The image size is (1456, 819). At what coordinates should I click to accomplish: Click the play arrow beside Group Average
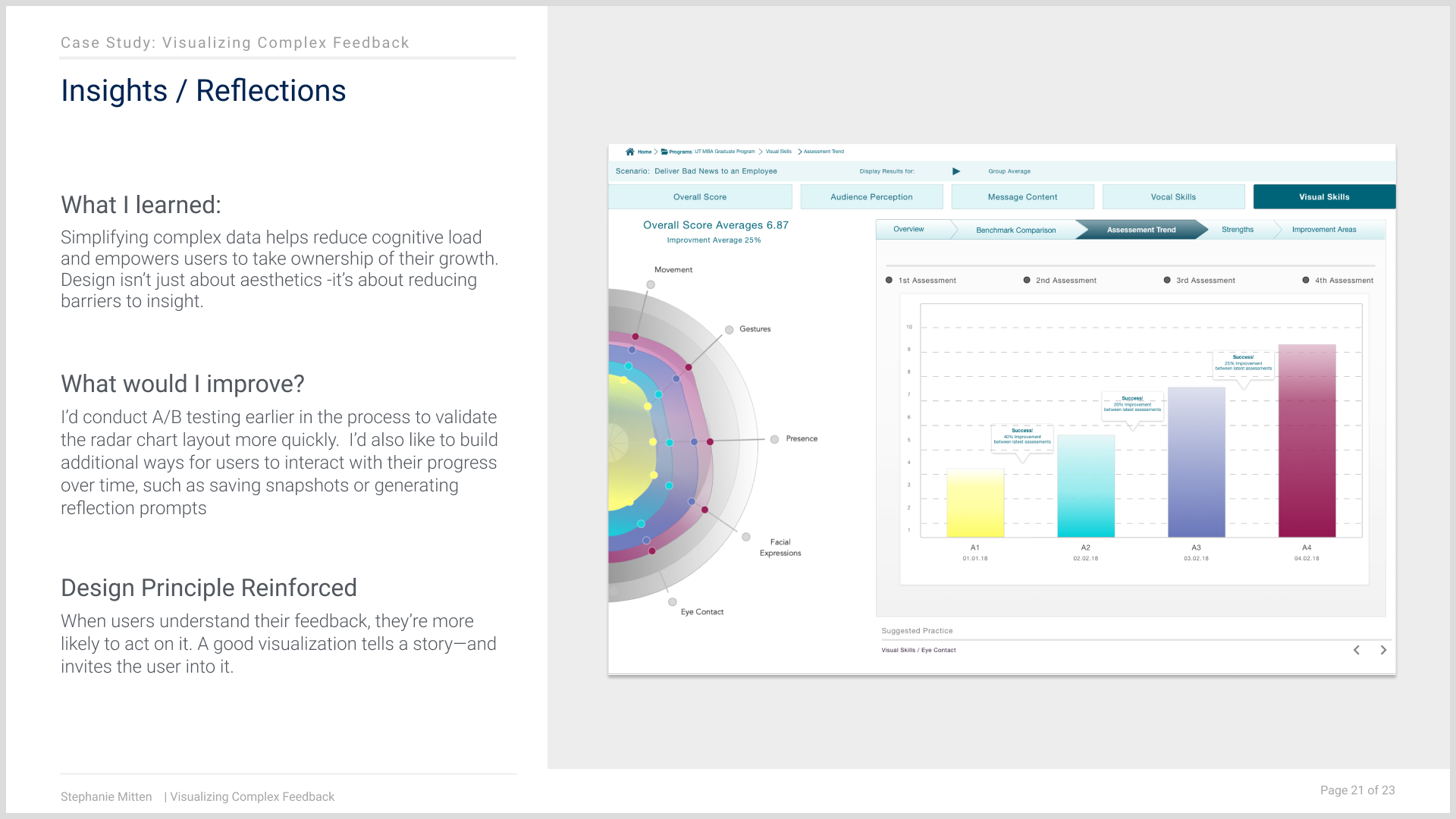(956, 171)
